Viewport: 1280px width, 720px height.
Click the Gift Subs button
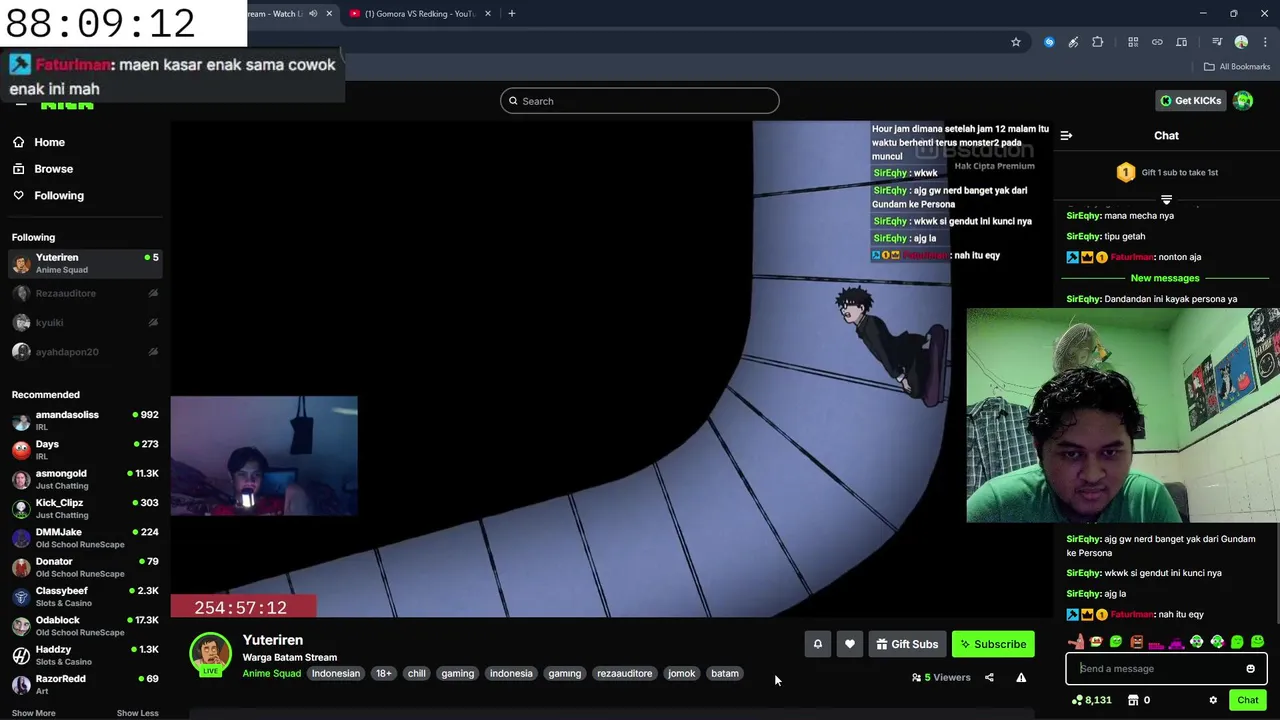(907, 645)
